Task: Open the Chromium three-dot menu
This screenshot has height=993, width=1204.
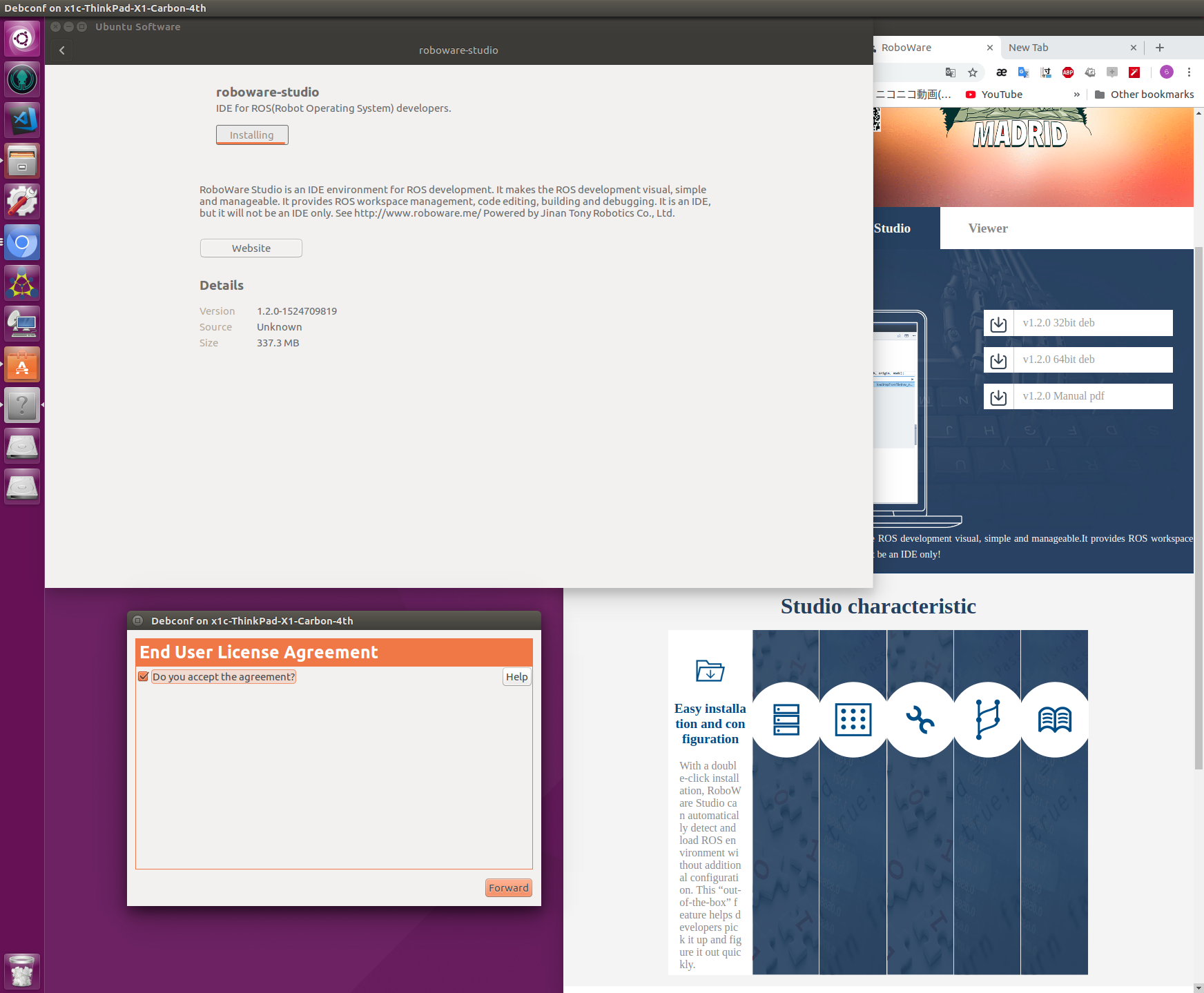Action: coord(1189,72)
